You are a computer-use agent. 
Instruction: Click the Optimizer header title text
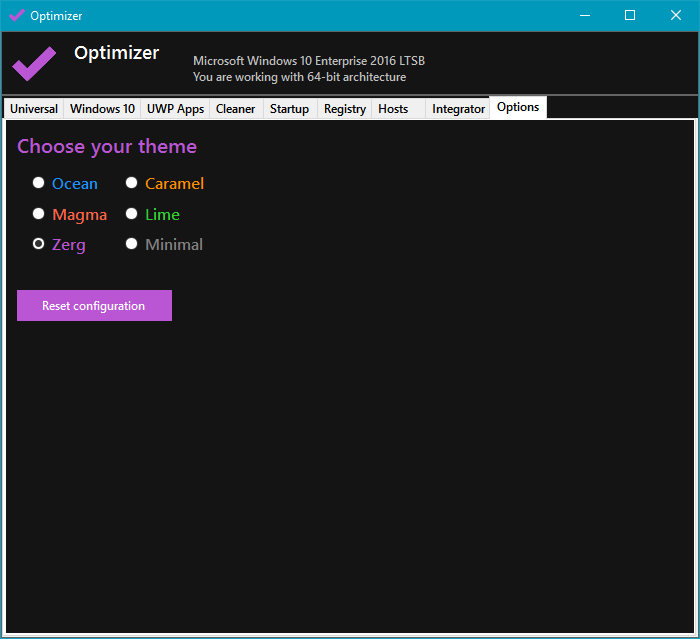click(x=117, y=53)
